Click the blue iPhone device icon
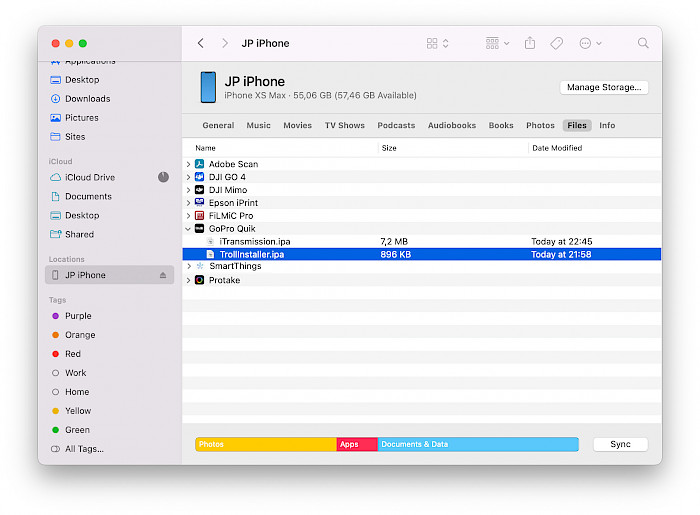 [208, 87]
